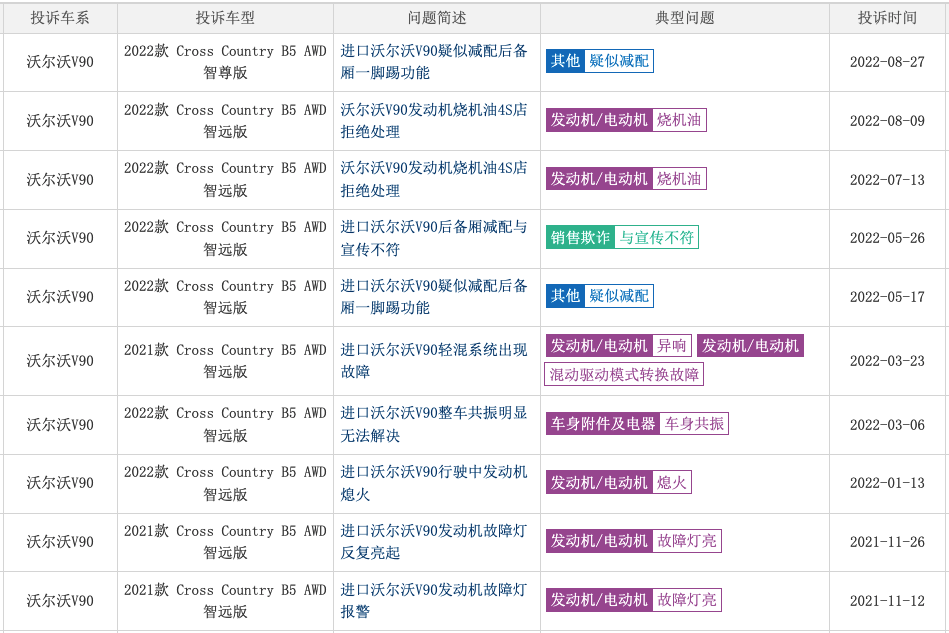Screen dimensions: 949x633
Task: Click 发动机/电动机 tag beside 熄火
Action: [x=599, y=482]
